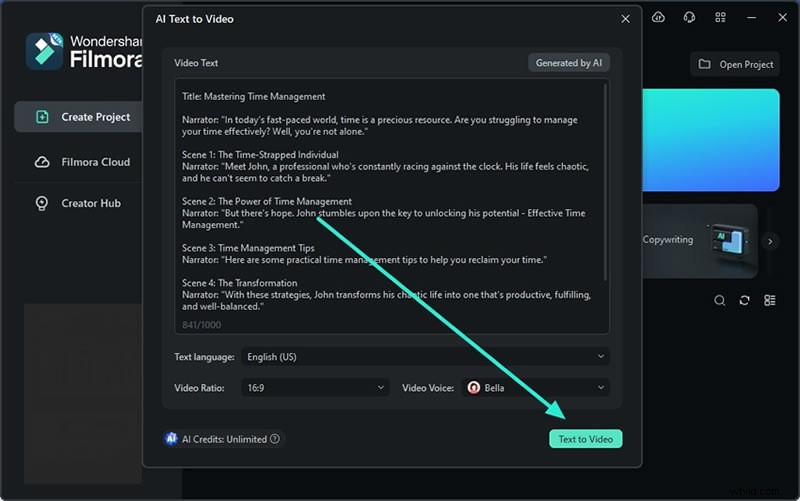Click the Filmora Cloud cloud icon

click(42, 162)
